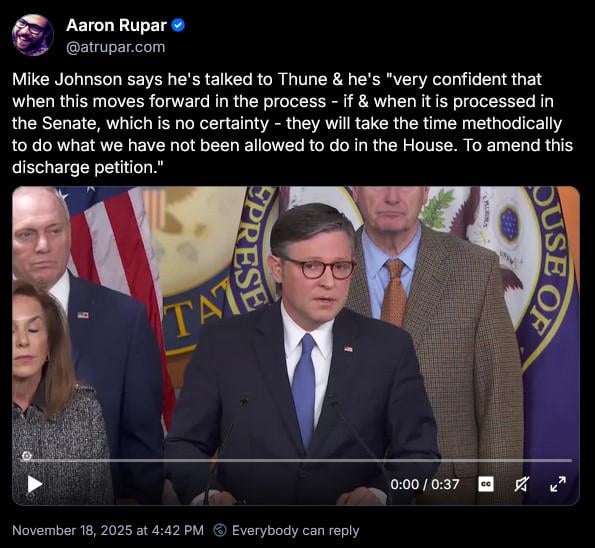Click the flag area of the video
The height and width of the screenshot is (548, 595).
click(114, 266)
